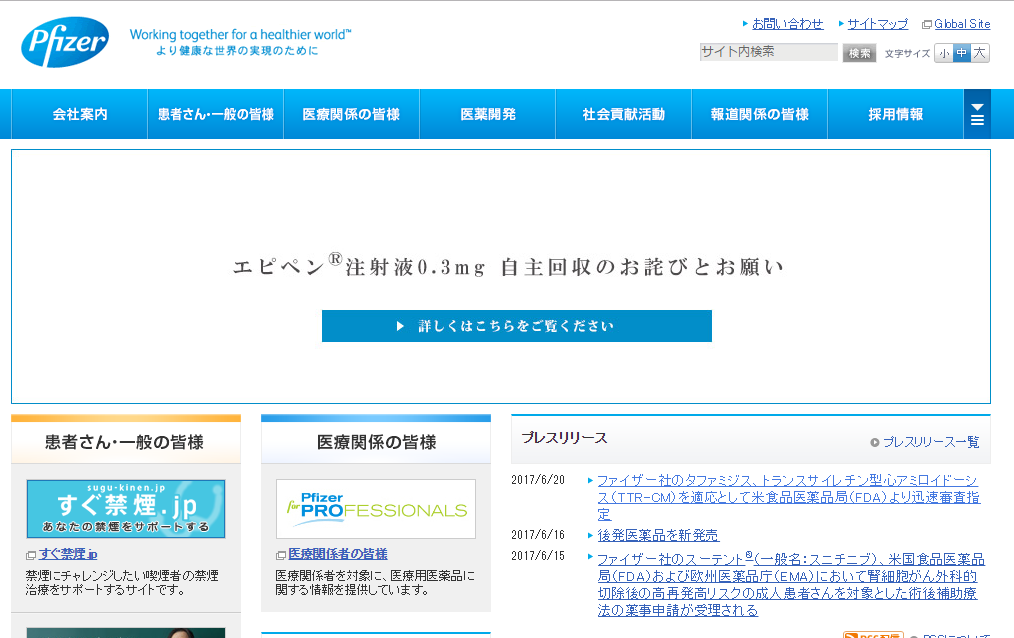
Task: Click the 医療関係の皆様 section heading
Action: coord(376,442)
